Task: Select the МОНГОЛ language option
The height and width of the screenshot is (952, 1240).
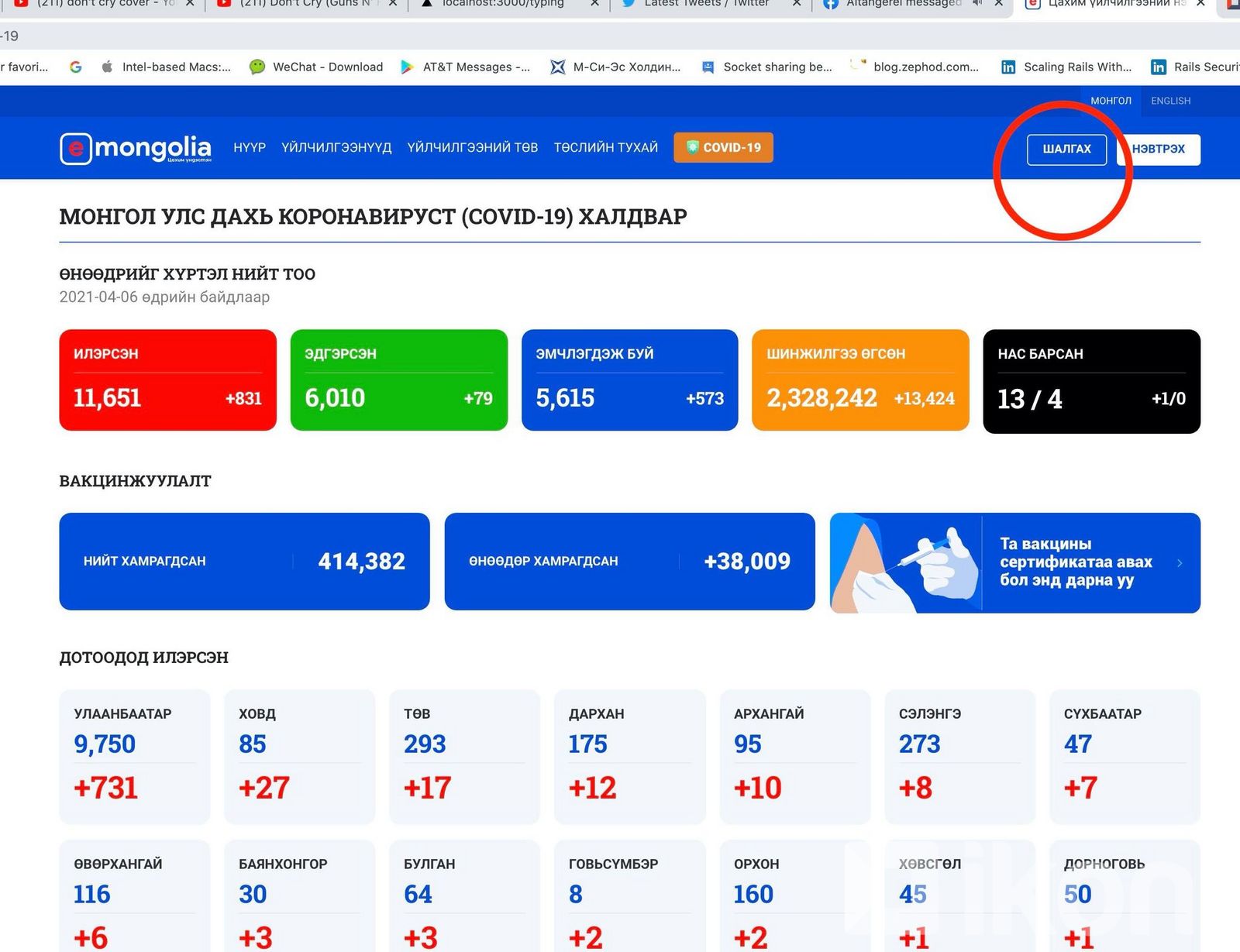Action: click(x=1111, y=101)
